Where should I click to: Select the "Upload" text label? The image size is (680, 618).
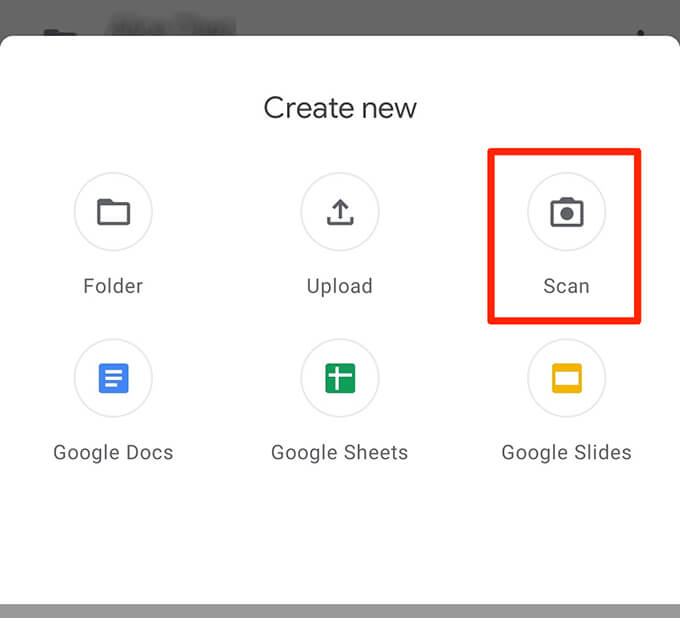(x=340, y=287)
